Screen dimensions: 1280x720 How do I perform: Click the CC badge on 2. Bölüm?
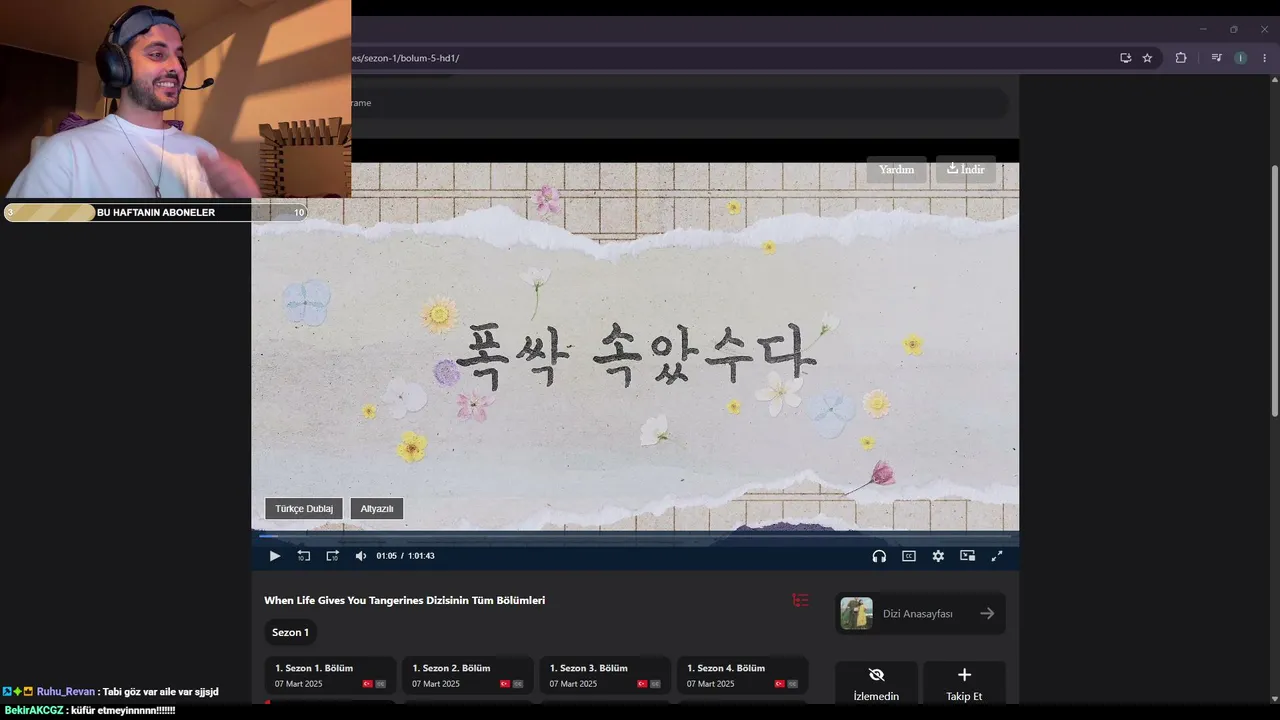518,684
